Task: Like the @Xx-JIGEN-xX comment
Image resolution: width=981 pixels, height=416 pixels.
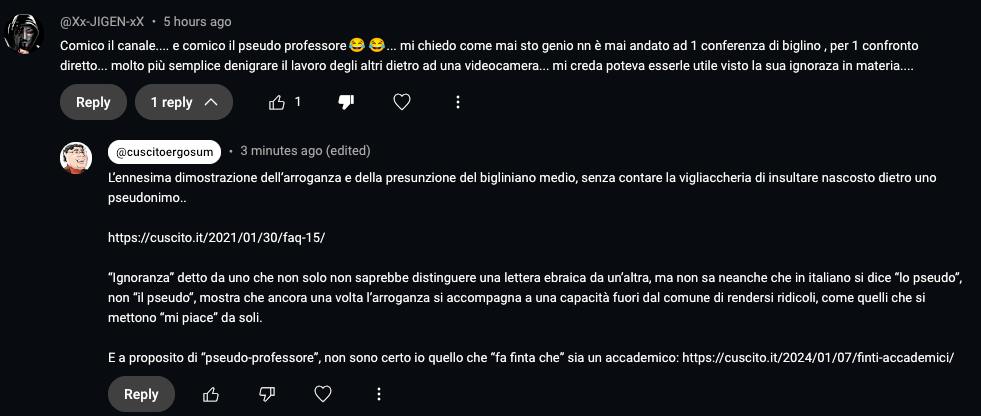Action: (x=277, y=102)
